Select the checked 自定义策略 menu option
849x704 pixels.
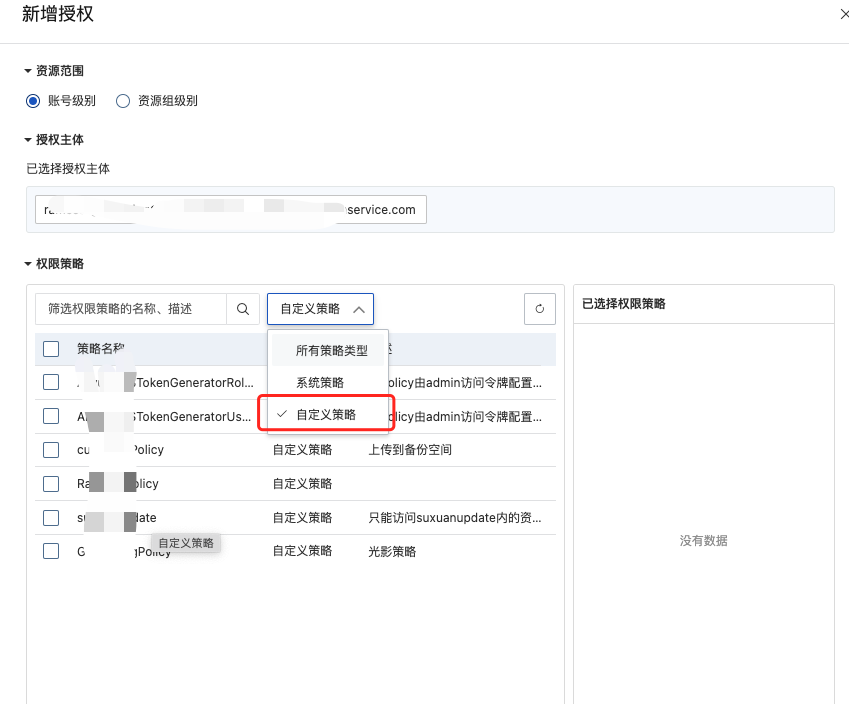(326, 414)
